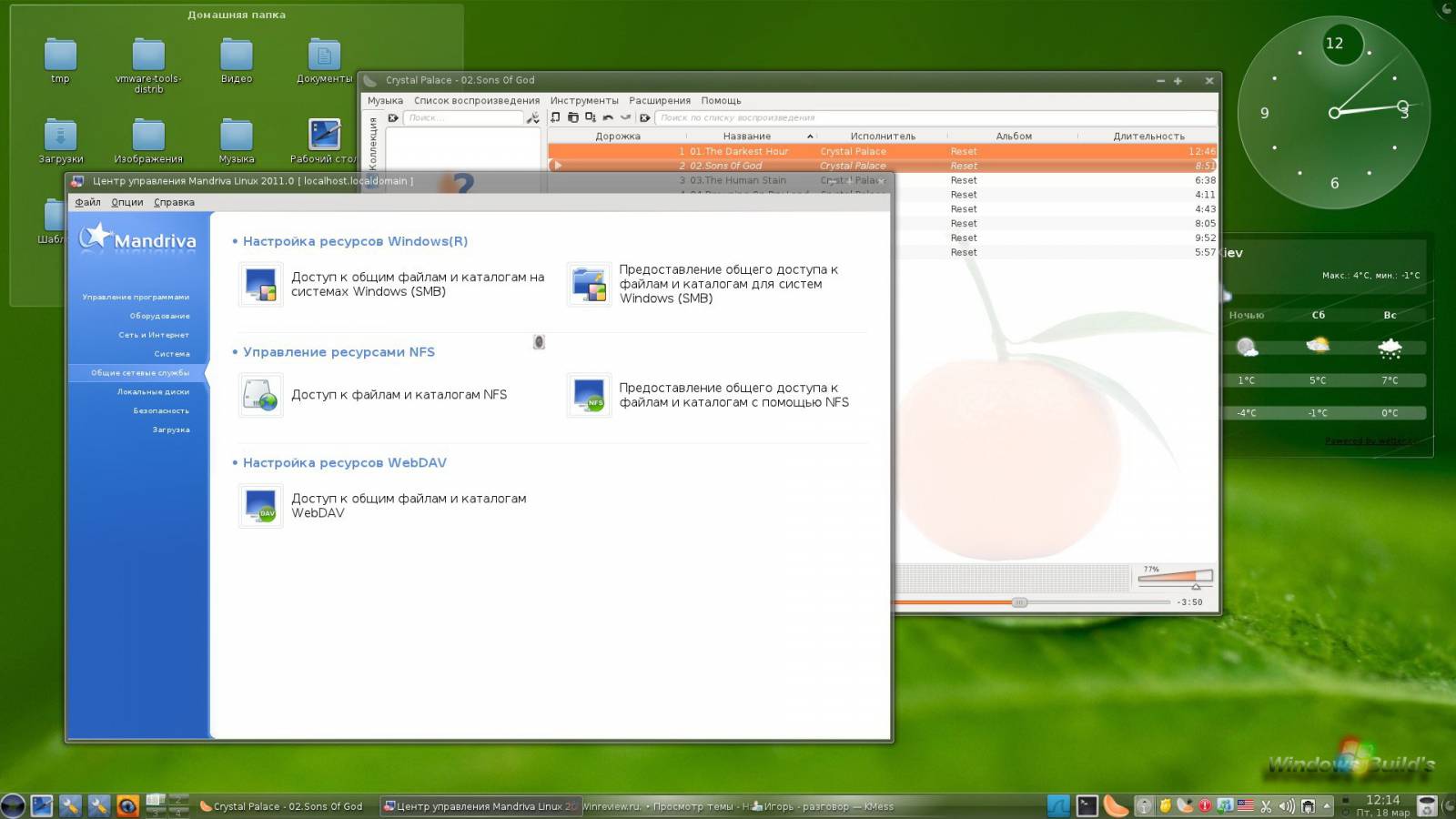The height and width of the screenshot is (819, 1456).
Task: Undo the last playlist change in Clementine
Action: (x=608, y=117)
